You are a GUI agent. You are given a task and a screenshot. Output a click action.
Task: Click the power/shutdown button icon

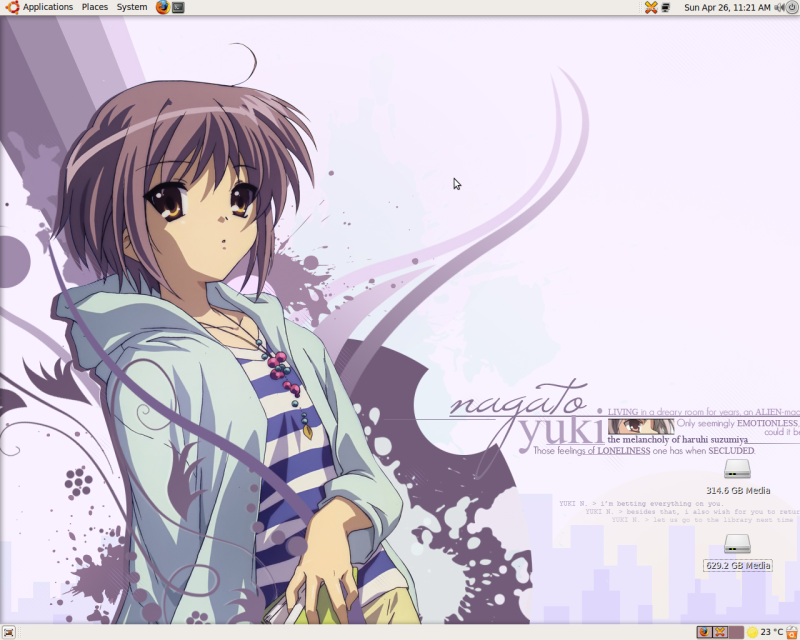point(792,7)
